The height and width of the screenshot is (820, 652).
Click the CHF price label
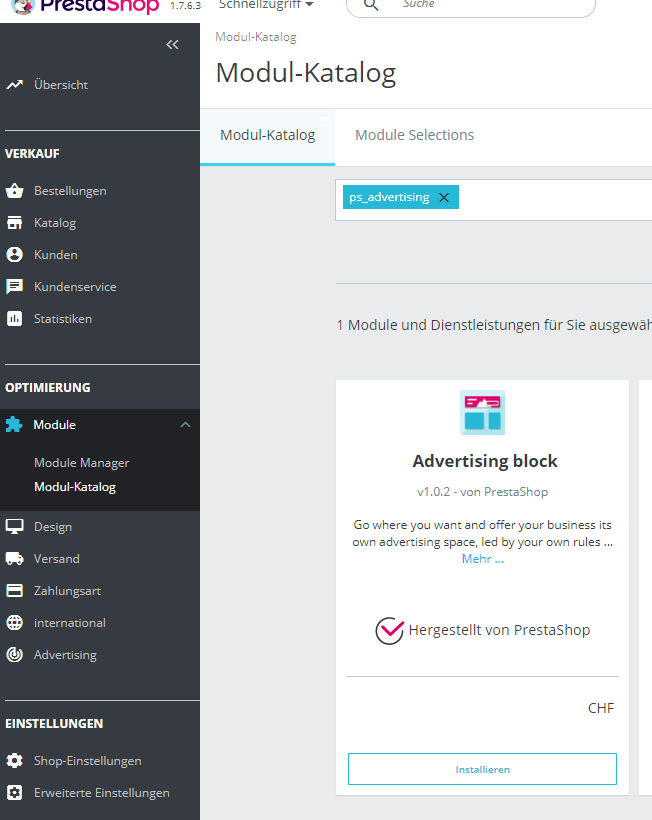point(601,708)
